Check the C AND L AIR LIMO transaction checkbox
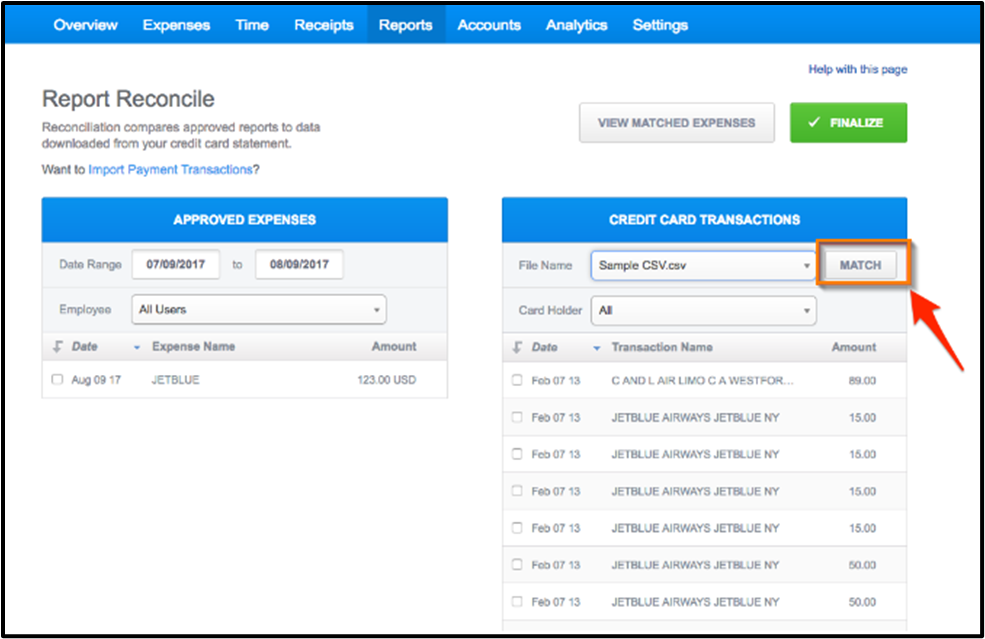Image resolution: width=985 pixels, height=639 pixels. coord(517,380)
